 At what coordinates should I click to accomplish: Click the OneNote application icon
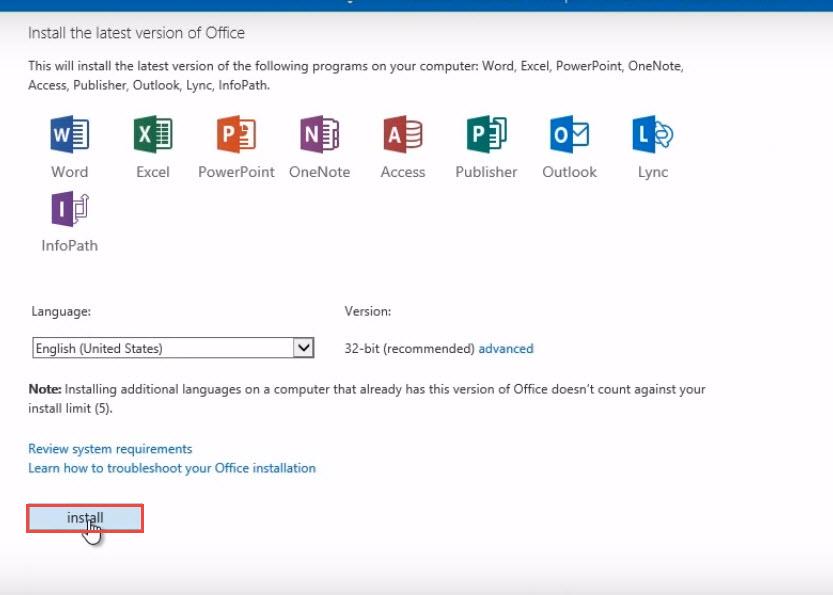tap(320, 134)
